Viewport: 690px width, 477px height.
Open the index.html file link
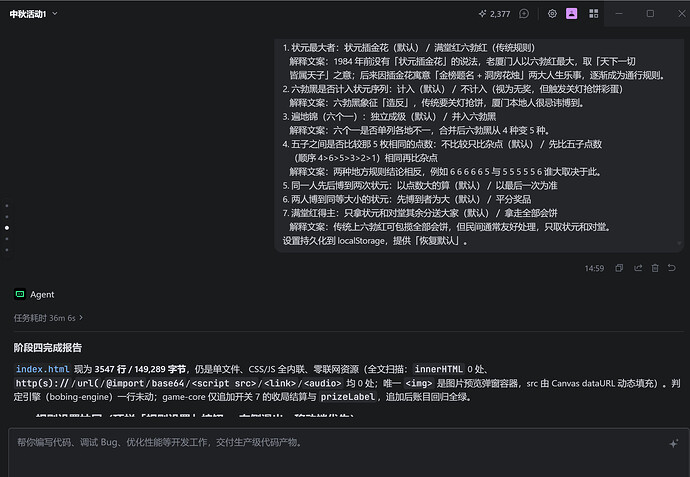pyautogui.click(x=43, y=369)
